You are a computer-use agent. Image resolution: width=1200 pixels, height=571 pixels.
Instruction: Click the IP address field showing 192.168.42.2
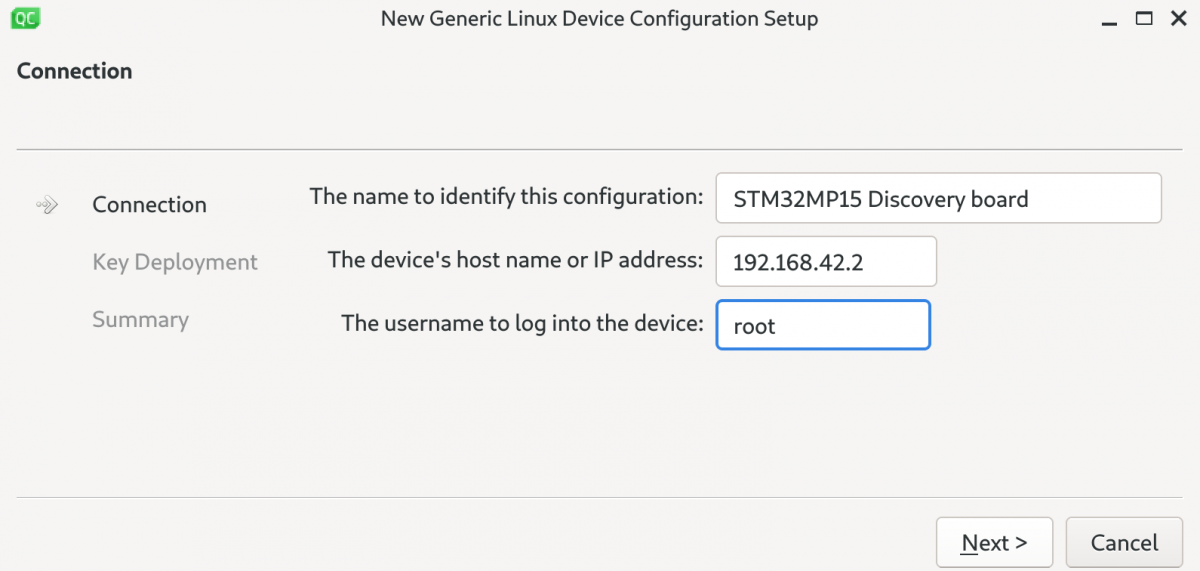tap(826, 262)
